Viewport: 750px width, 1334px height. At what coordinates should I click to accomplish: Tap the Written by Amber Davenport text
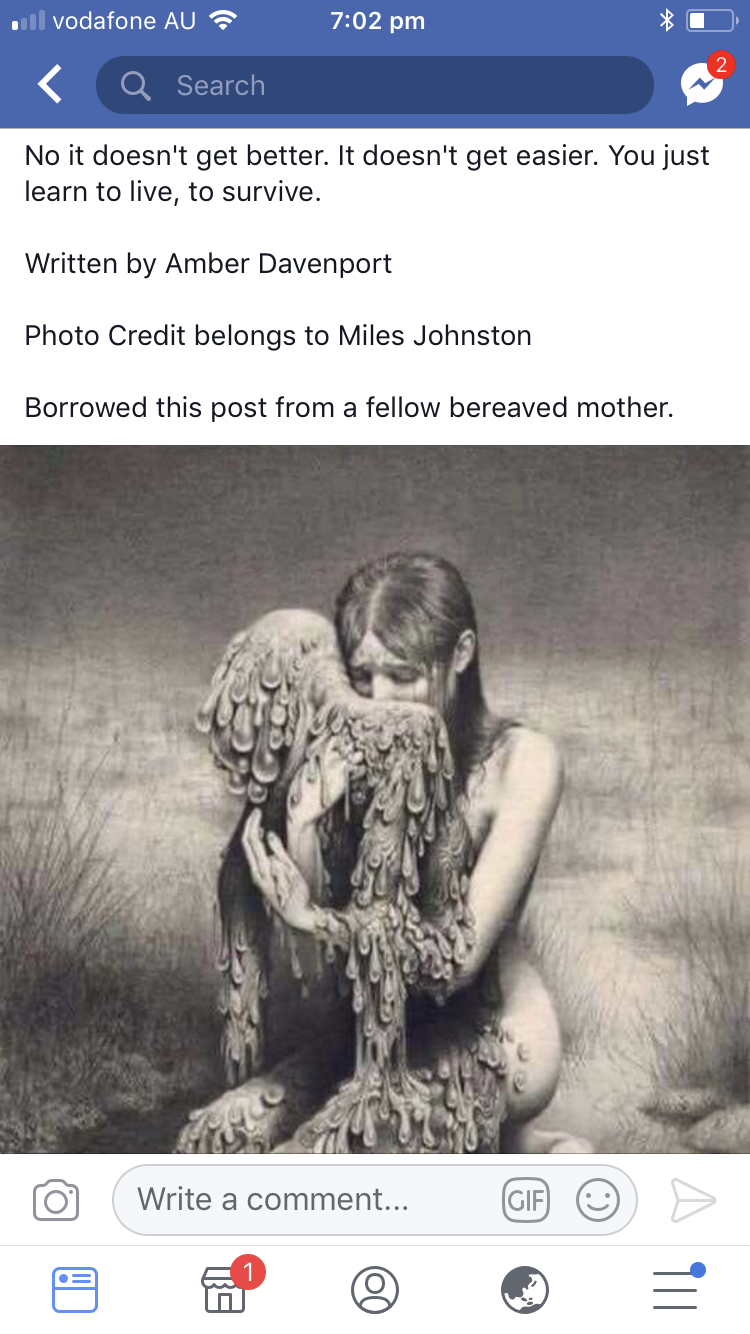point(208,263)
